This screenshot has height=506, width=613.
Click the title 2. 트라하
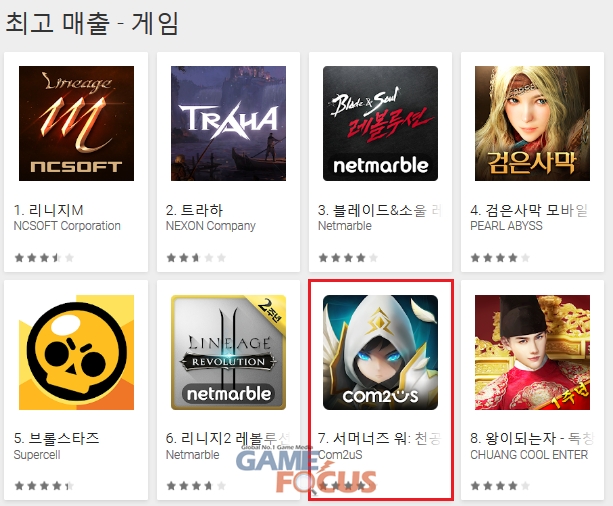pos(194,210)
